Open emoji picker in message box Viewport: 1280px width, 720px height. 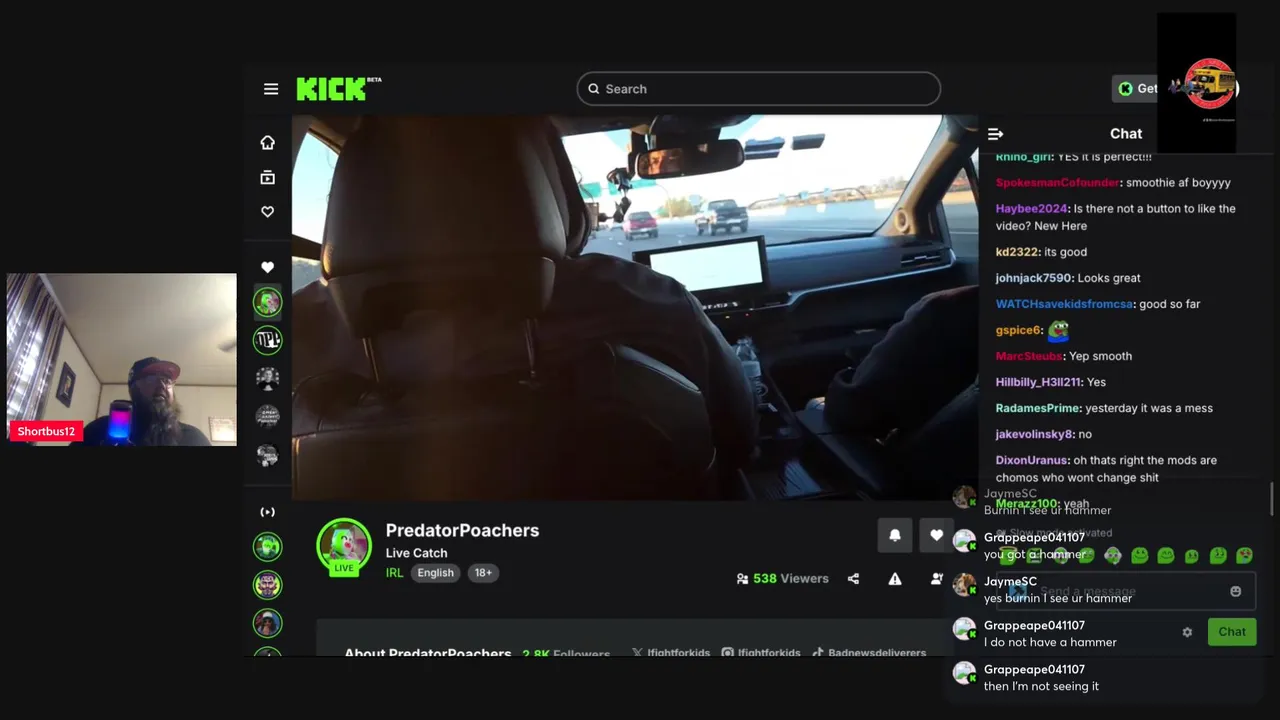(x=1235, y=591)
